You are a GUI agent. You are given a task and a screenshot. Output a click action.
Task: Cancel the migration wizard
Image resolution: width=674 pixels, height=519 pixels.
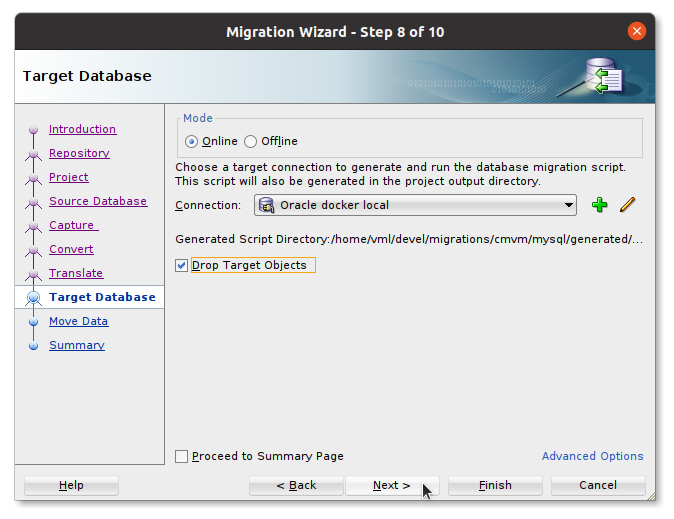598,485
